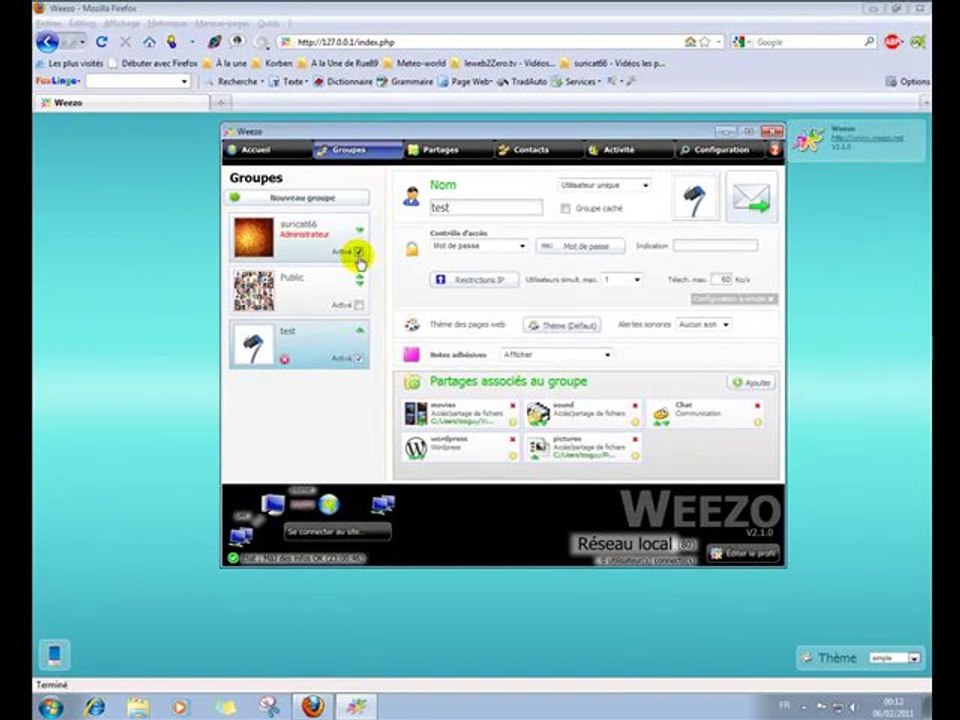Click Firefox back navigation button

(48, 42)
